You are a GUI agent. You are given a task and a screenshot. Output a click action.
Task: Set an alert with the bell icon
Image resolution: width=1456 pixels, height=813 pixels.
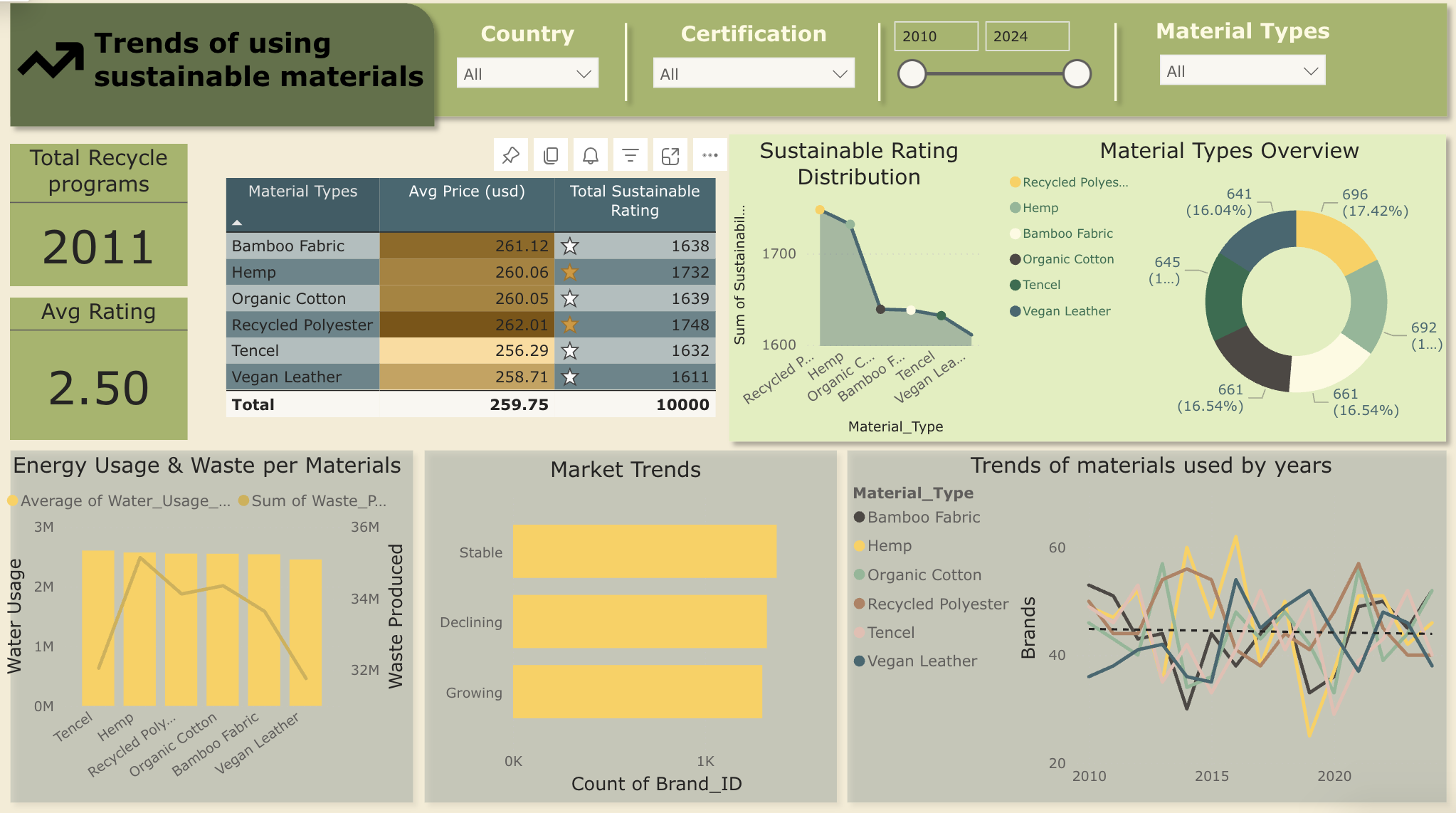pyautogui.click(x=590, y=155)
